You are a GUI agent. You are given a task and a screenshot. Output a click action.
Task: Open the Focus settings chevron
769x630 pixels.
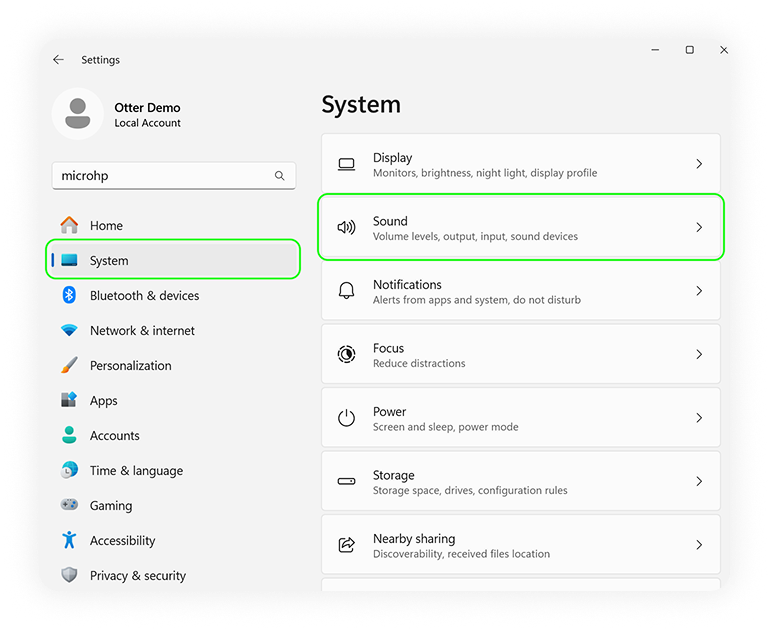(699, 354)
